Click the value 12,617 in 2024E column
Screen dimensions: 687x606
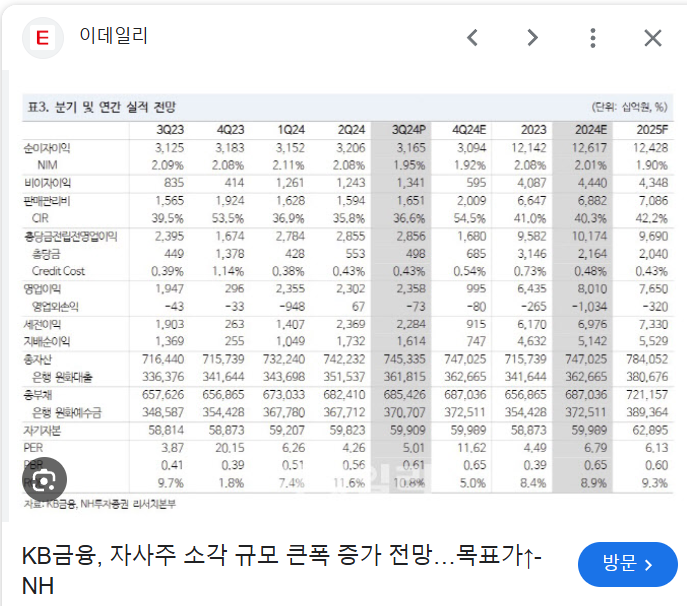pos(589,148)
